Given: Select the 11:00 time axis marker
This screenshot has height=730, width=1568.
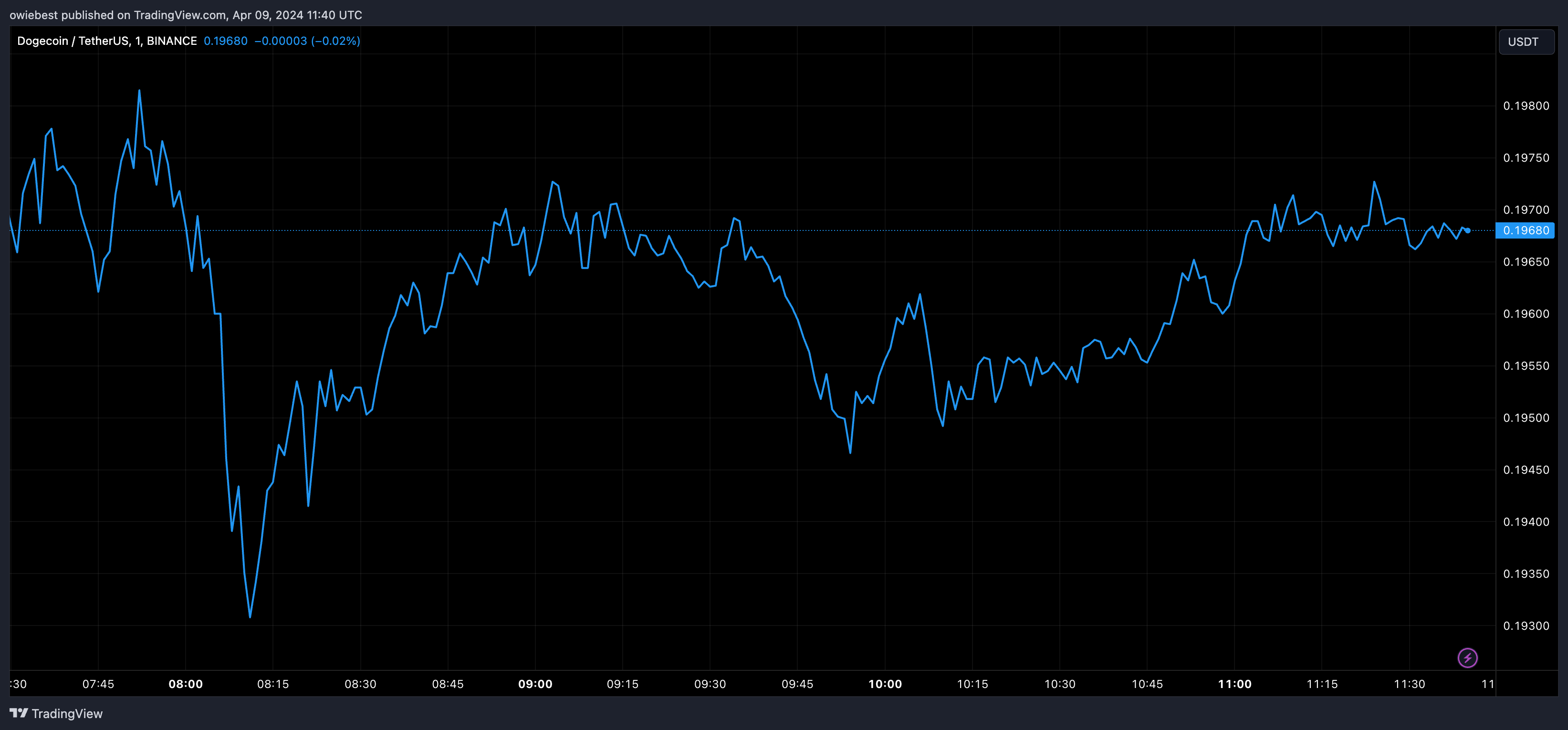Looking at the screenshot, I should tap(1234, 684).
